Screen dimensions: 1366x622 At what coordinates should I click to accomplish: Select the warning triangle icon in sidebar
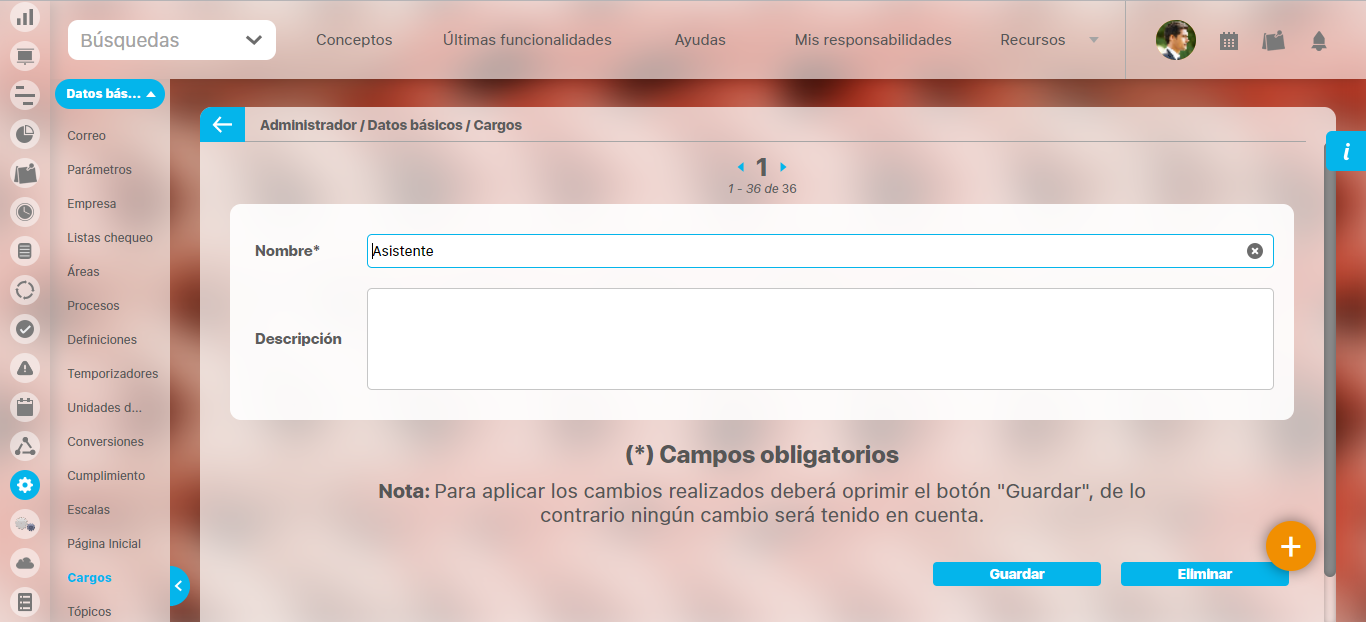pos(25,368)
